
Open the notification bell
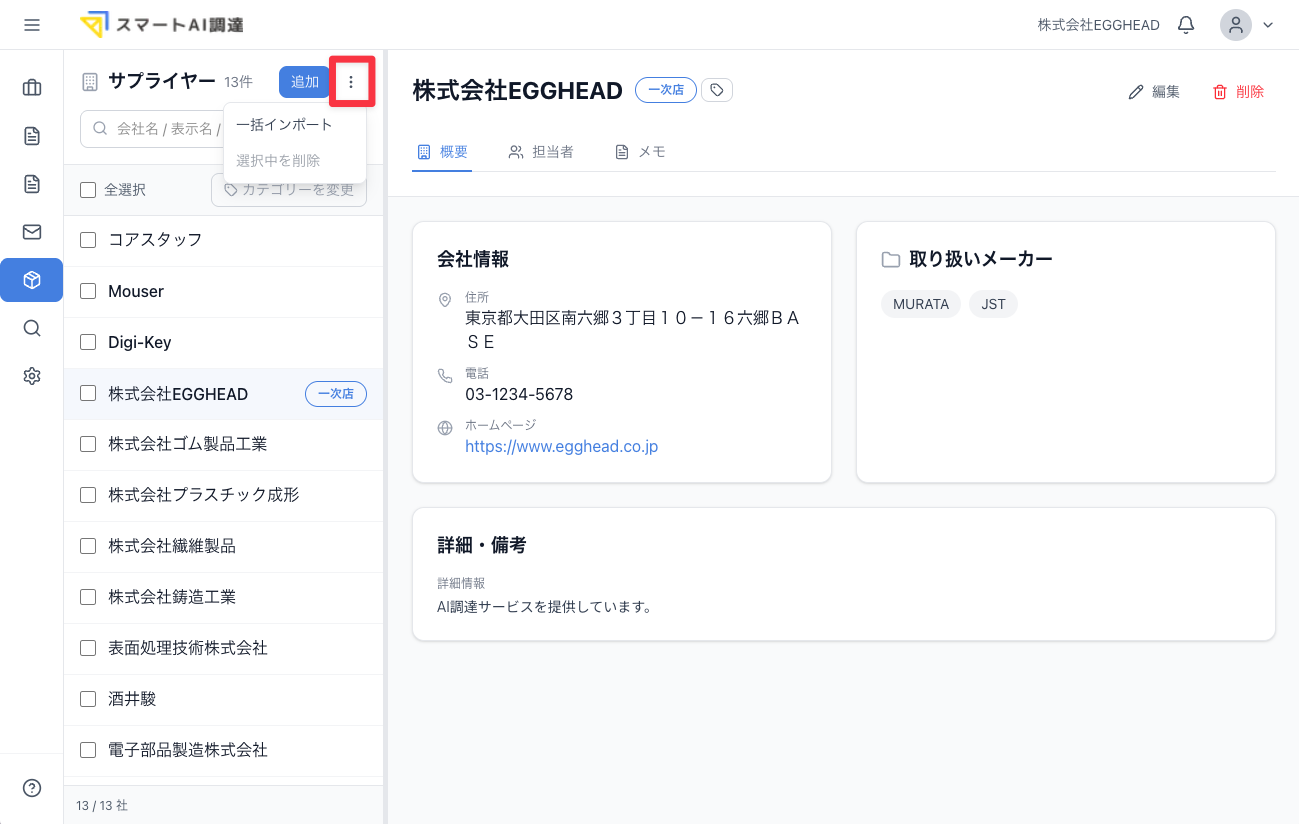click(x=1186, y=25)
